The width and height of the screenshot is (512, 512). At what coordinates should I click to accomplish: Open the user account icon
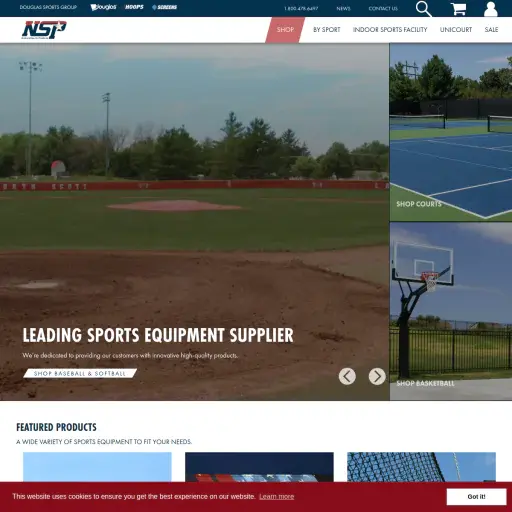click(x=490, y=9)
